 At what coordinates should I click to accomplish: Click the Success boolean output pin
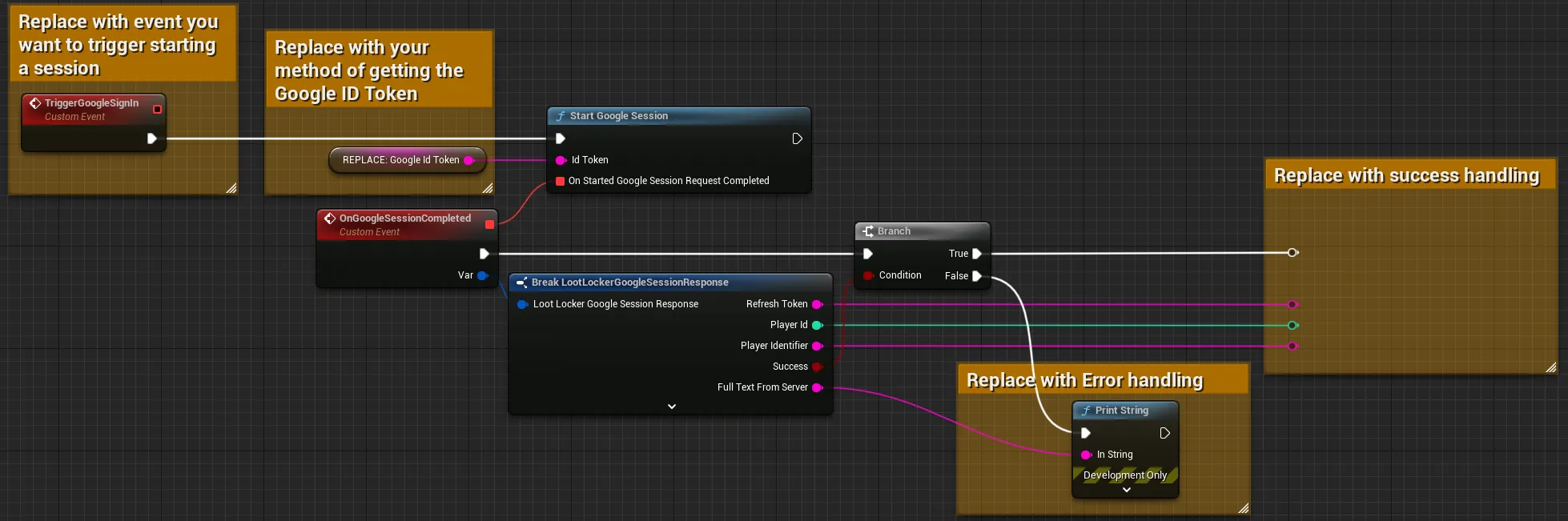818,367
